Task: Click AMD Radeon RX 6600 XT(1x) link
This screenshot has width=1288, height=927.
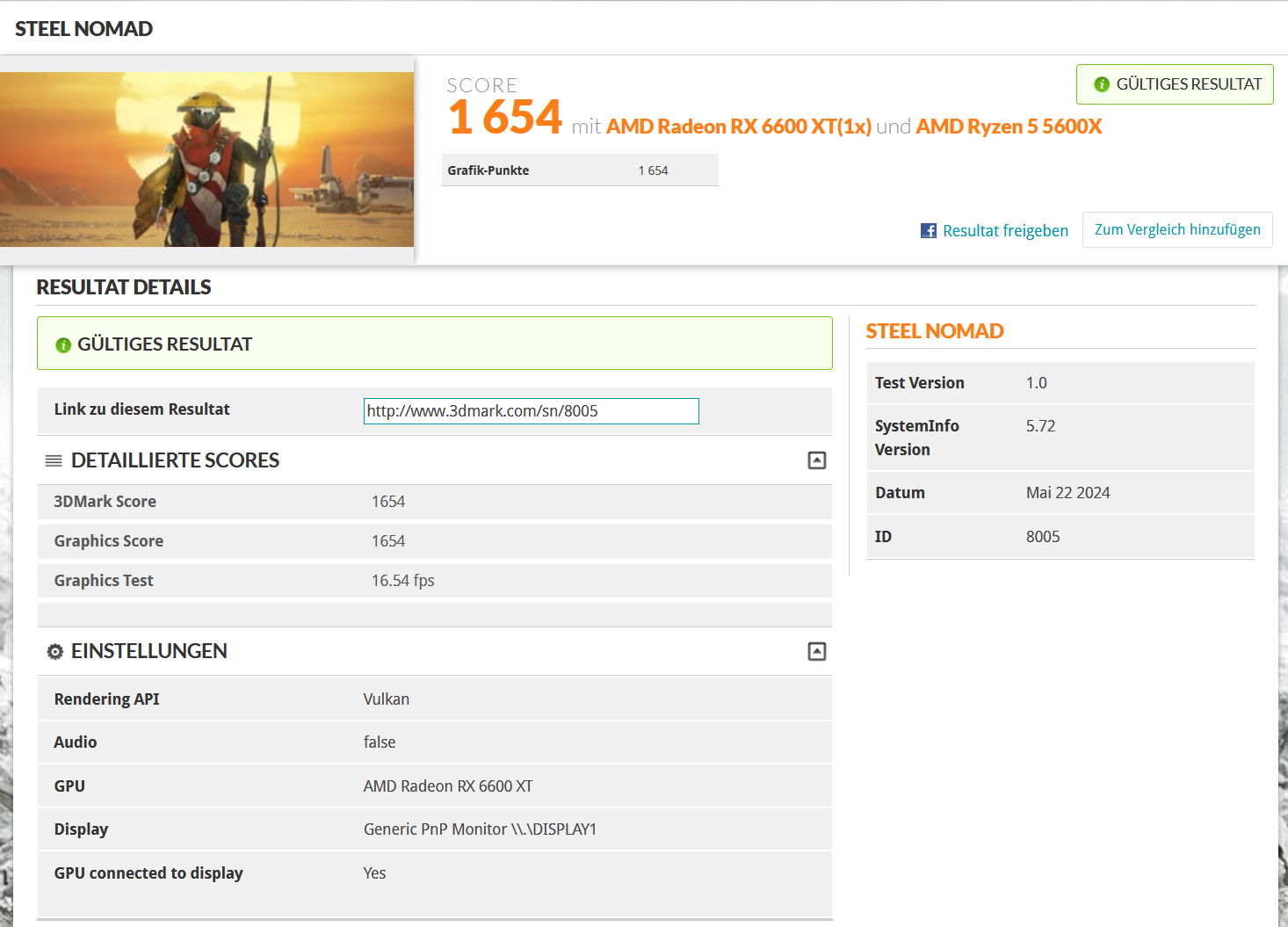Action: pos(739,127)
